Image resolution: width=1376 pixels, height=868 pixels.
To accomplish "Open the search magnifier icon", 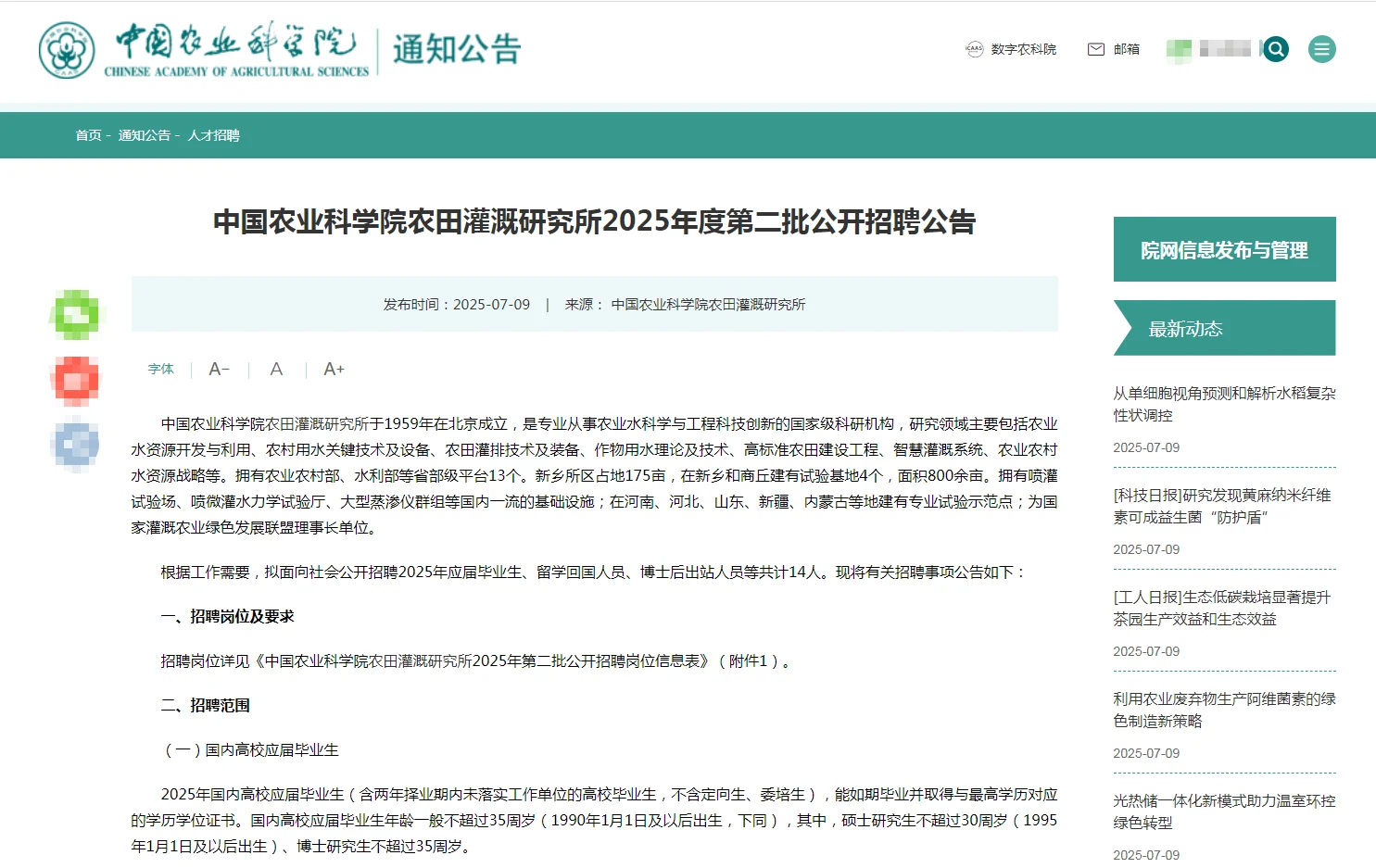I will pos(1276,49).
